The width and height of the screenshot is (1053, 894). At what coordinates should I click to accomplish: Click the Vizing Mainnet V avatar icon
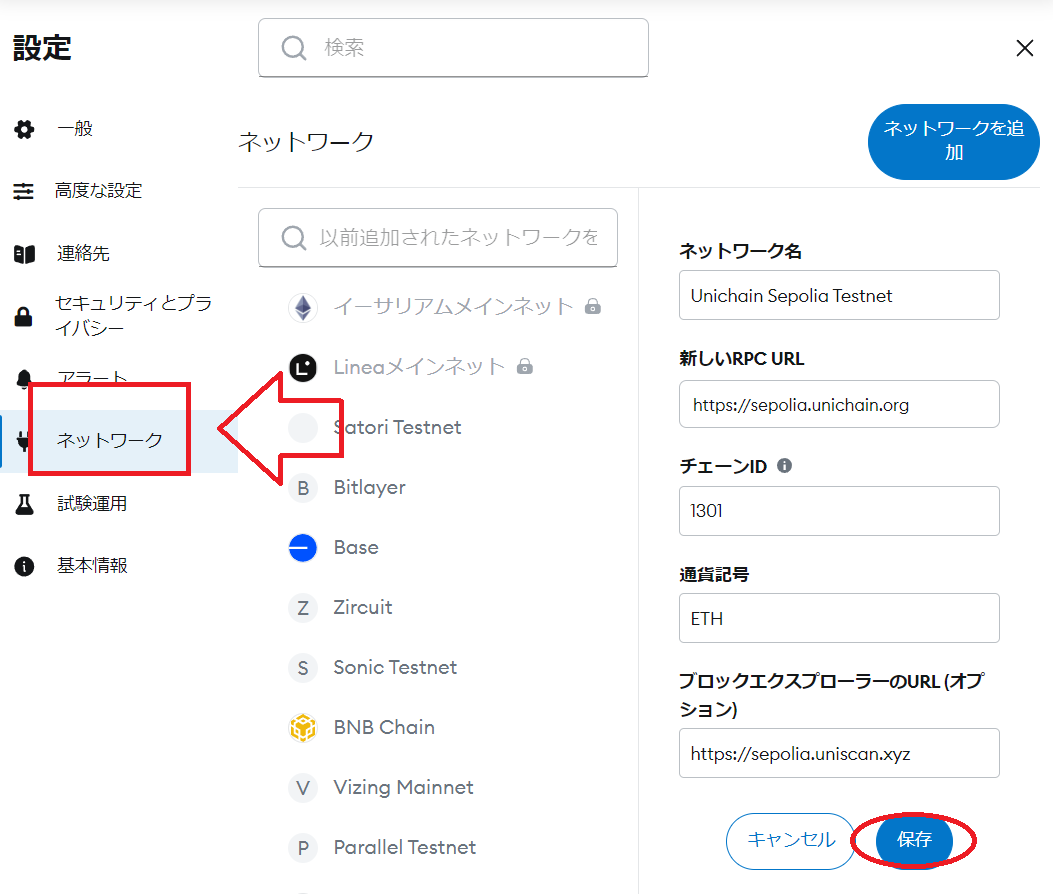tap(303, 788)
